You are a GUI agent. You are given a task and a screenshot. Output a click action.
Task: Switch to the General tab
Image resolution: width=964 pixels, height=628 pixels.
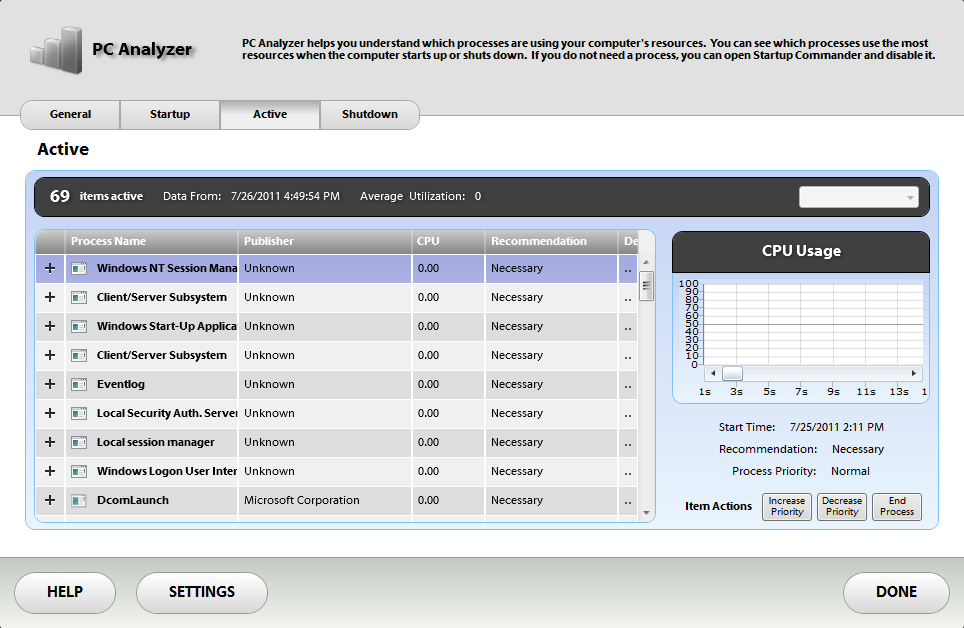click(71, 114)
